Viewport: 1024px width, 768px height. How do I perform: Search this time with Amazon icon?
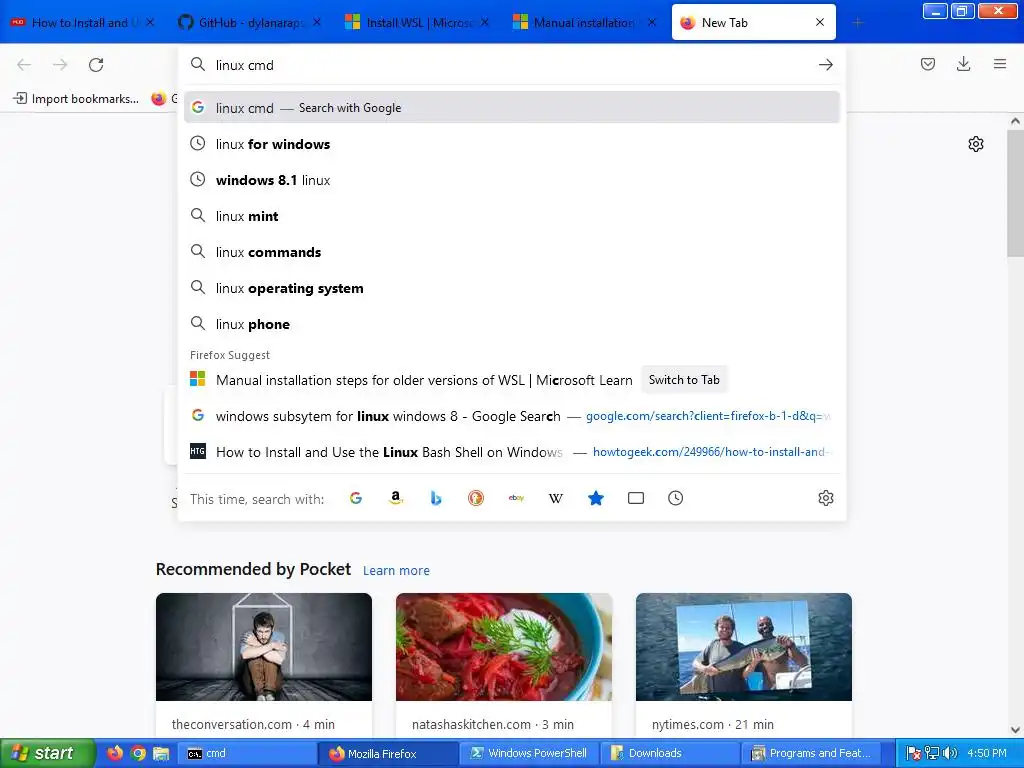point(396,498)
